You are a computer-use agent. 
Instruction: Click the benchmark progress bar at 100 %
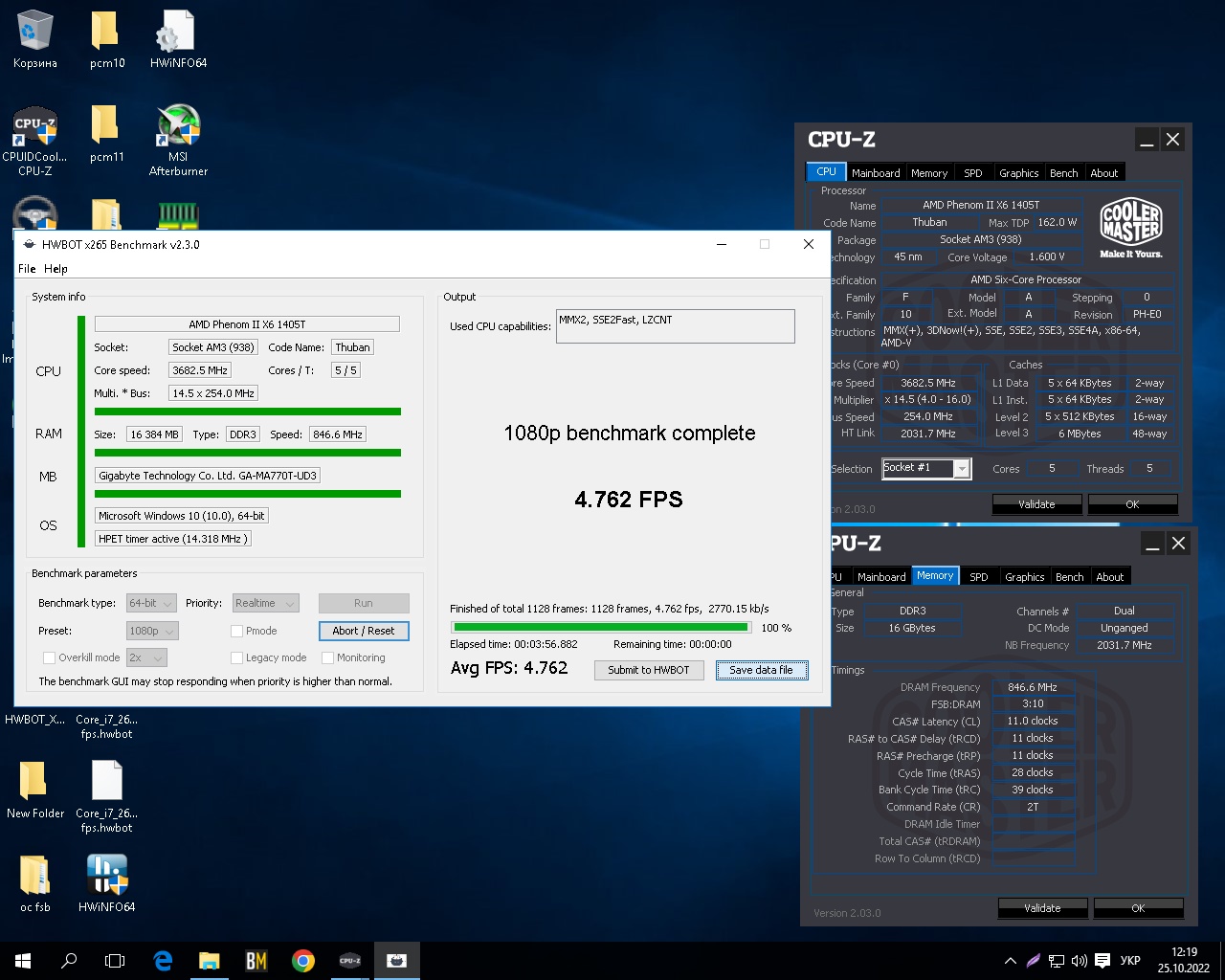coord(601,628)
